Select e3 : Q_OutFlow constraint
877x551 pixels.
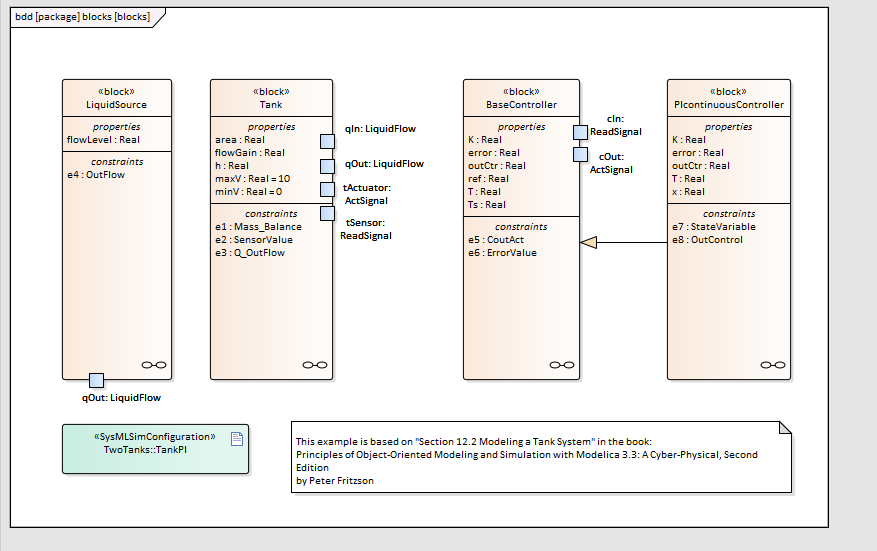[x=250, y=252]
